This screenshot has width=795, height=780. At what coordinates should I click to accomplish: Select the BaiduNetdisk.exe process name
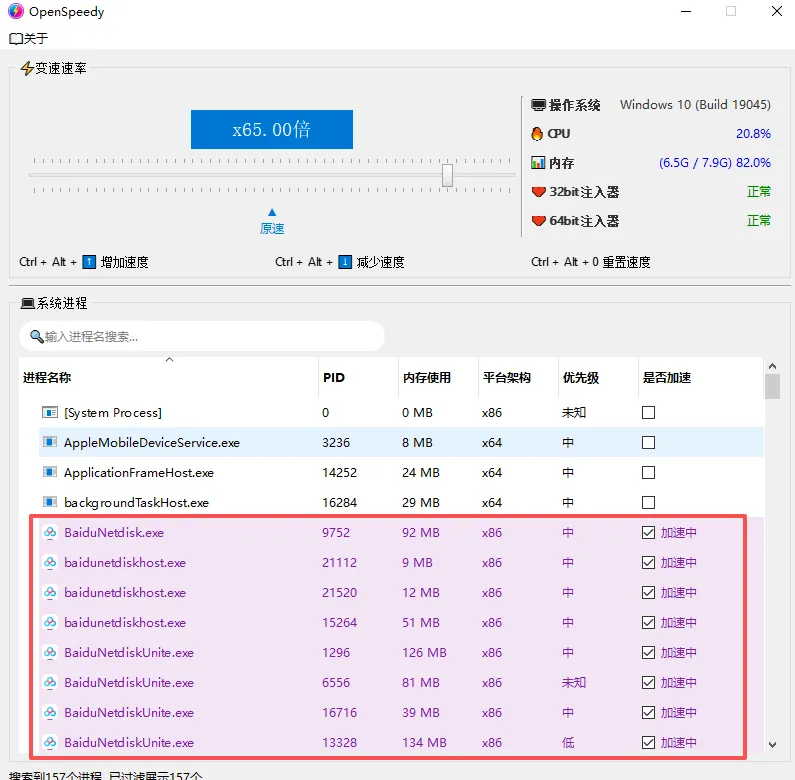point(114,533)
